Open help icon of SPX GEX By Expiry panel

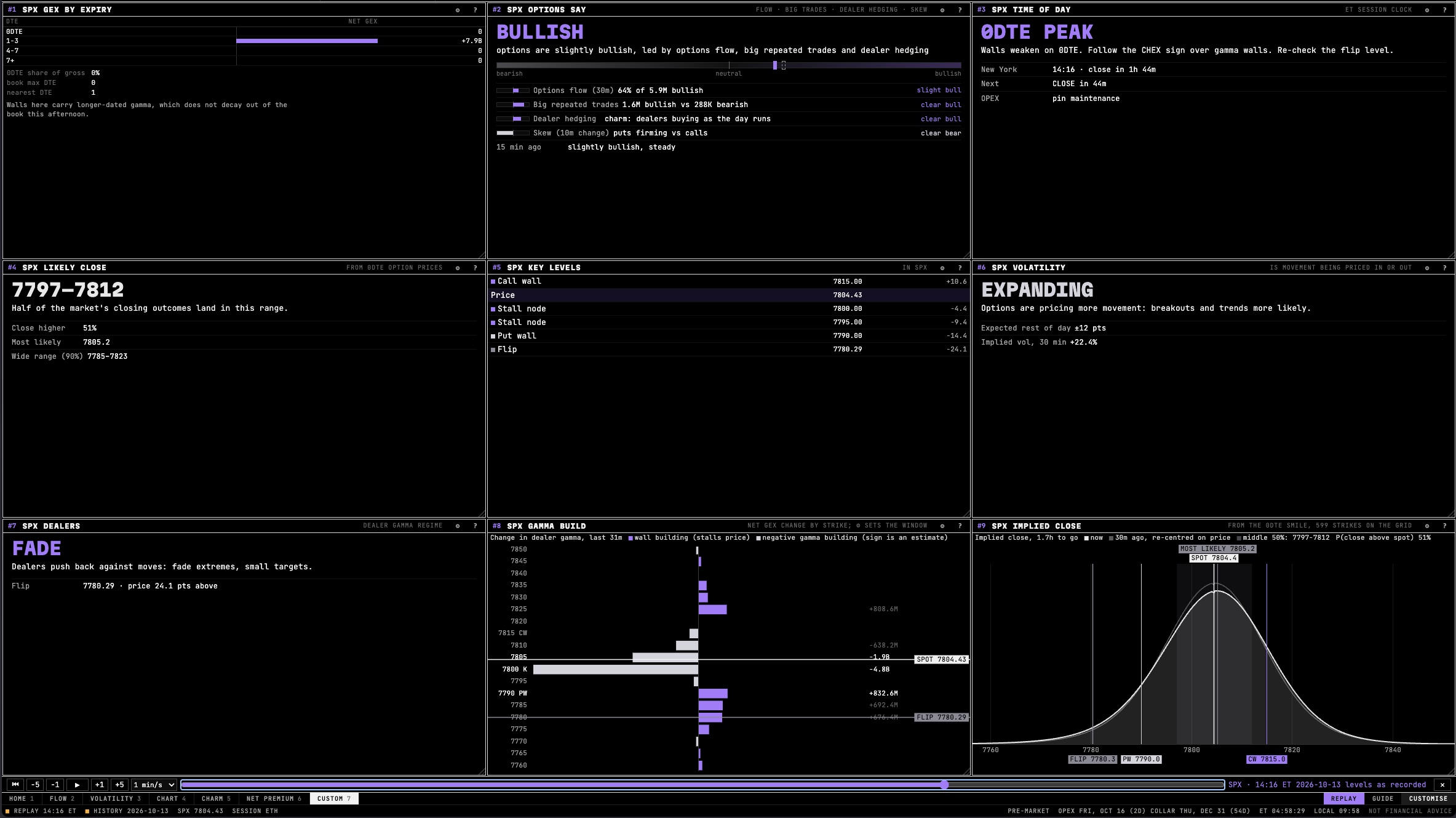[x=475, y=10]
